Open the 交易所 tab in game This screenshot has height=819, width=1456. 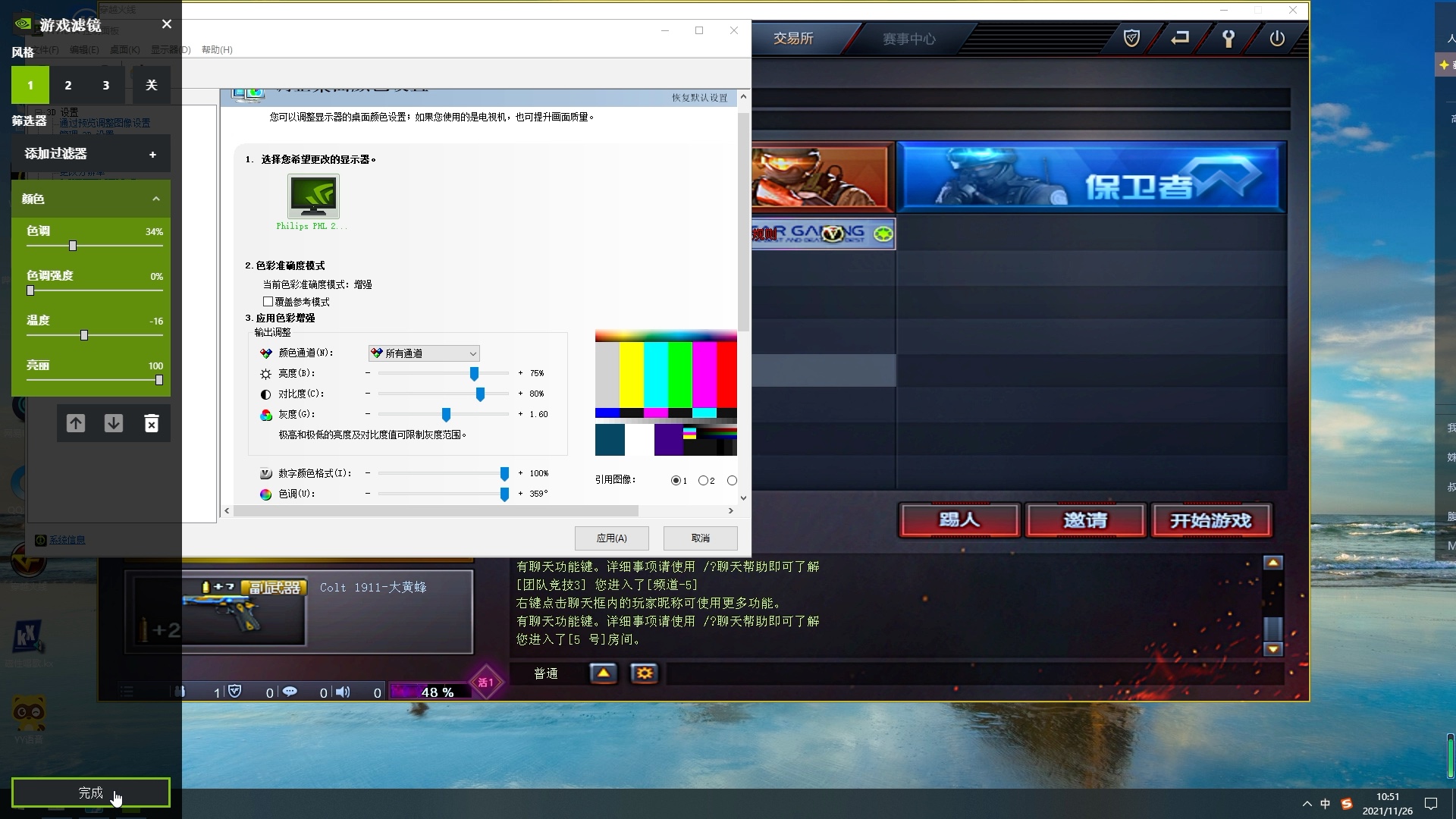click(793, 38)
